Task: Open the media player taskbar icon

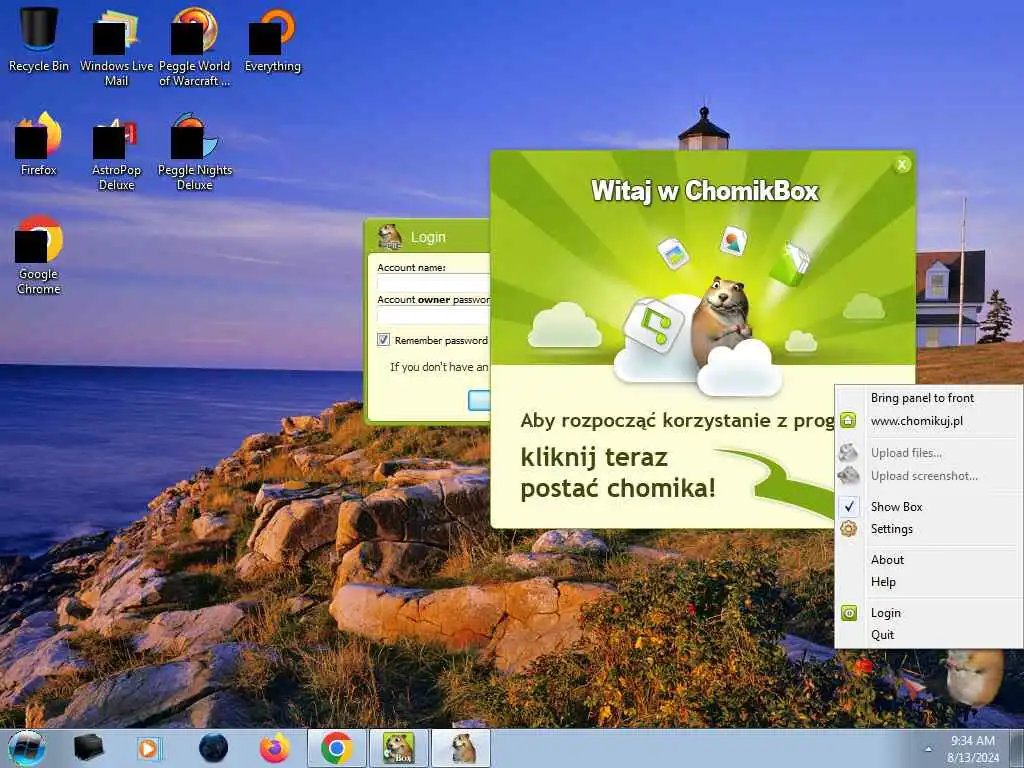Action: click(x=149, y=748)
